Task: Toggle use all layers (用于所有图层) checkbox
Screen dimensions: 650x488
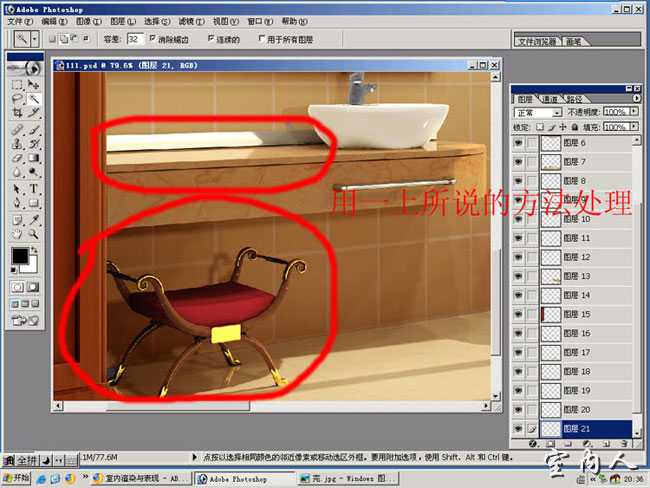Action: coord(261,39)
